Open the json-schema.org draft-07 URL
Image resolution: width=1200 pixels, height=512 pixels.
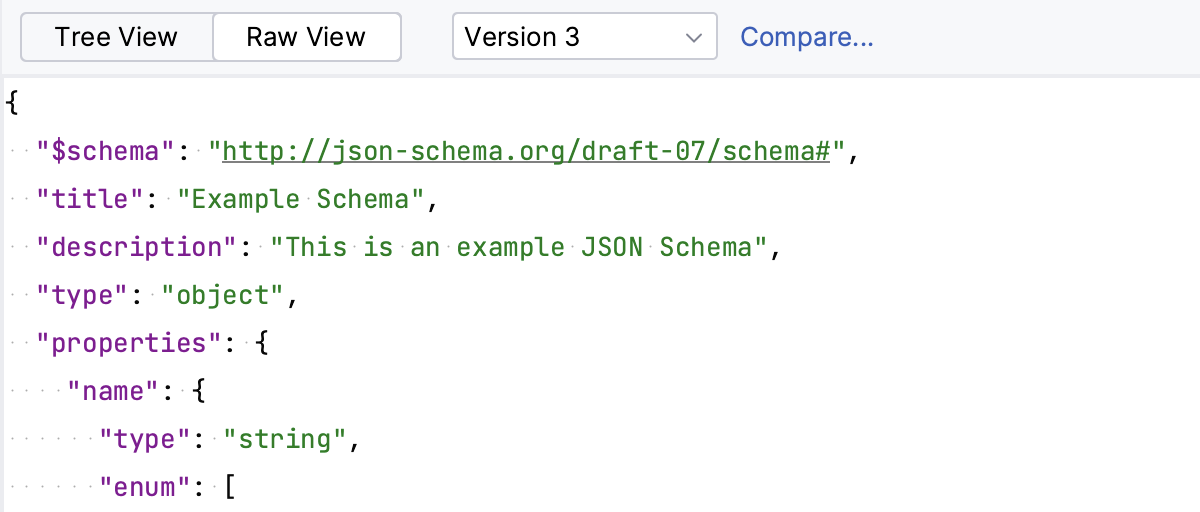(526, 152)
